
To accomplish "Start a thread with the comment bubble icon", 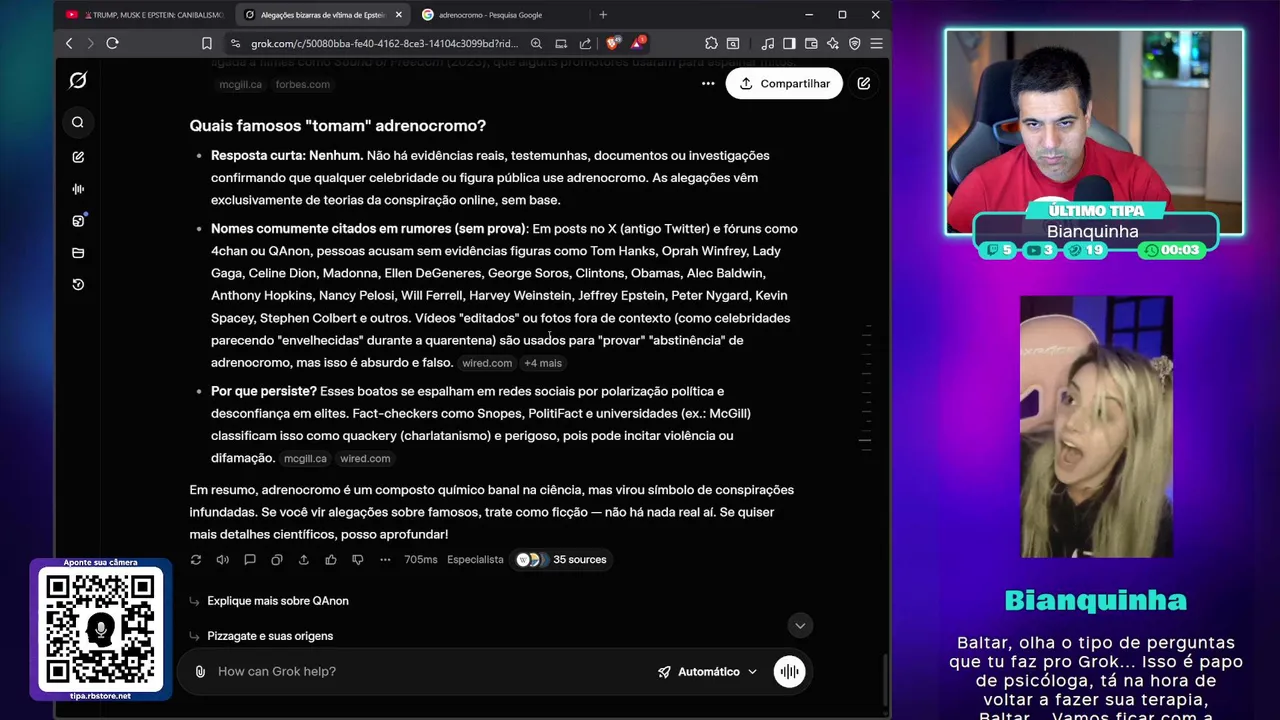I will [x=250, y=560].
